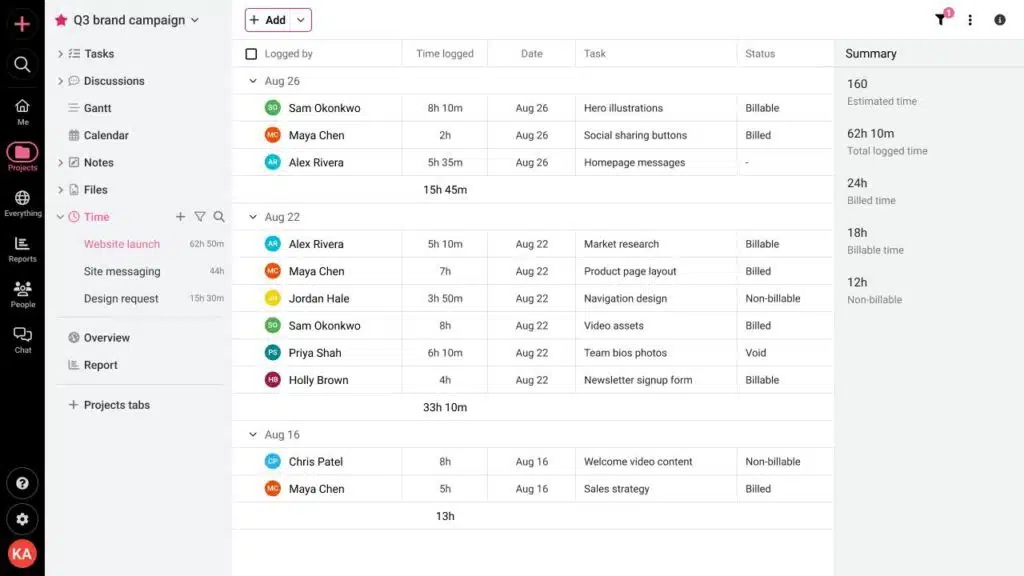Collapse the Time section chevron
Screen dimensions: 1024x576
(x=60, y=217)
